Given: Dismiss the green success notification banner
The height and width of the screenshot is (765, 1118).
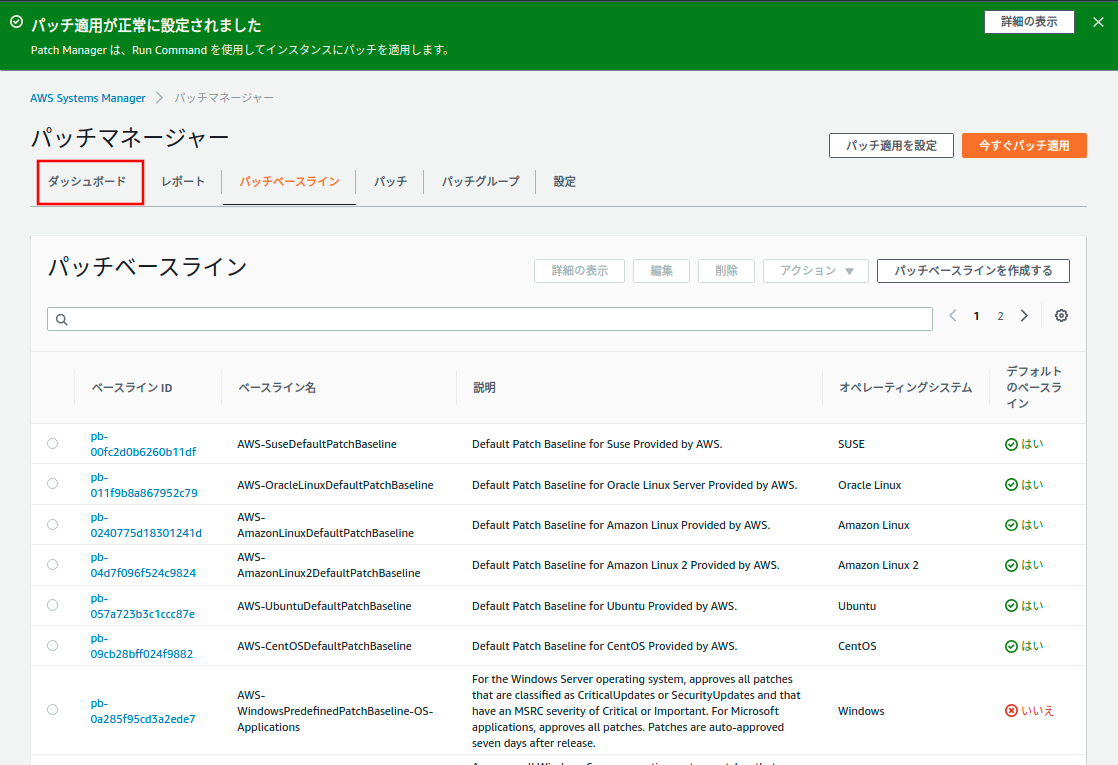Looking at the screenshot, I should pos(1097,23).
